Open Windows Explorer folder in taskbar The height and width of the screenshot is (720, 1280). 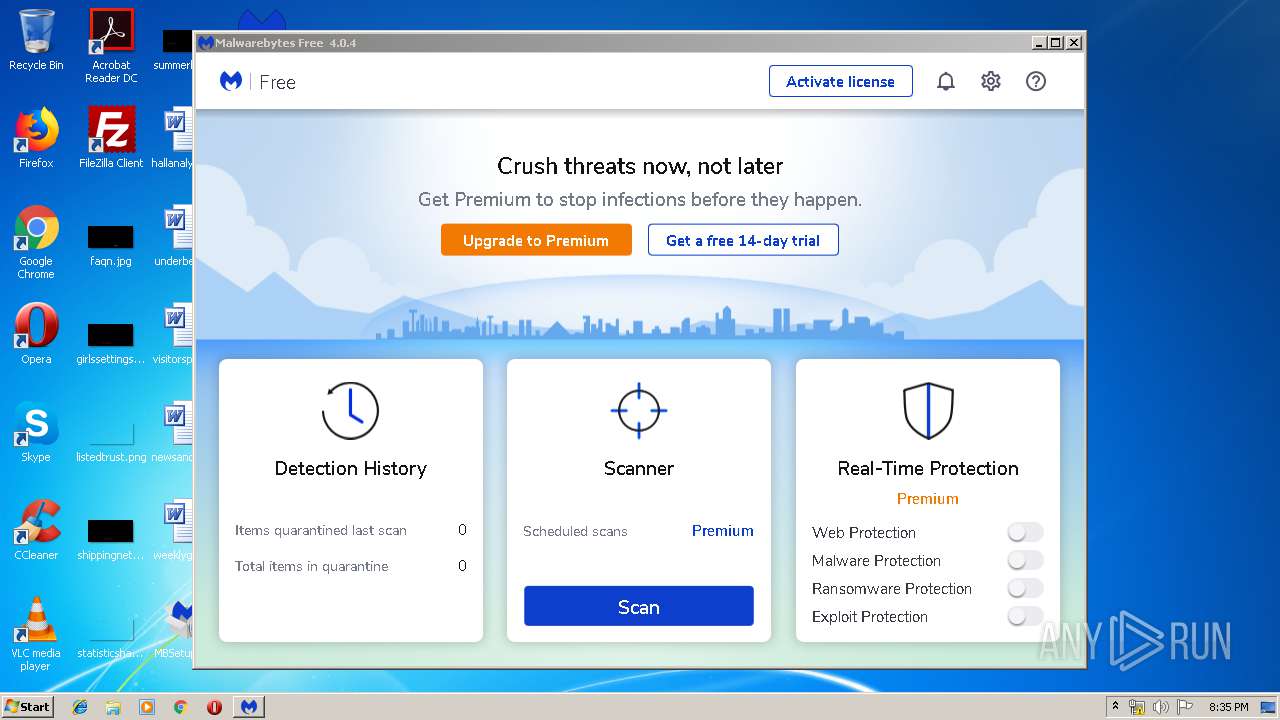[113, 707]
